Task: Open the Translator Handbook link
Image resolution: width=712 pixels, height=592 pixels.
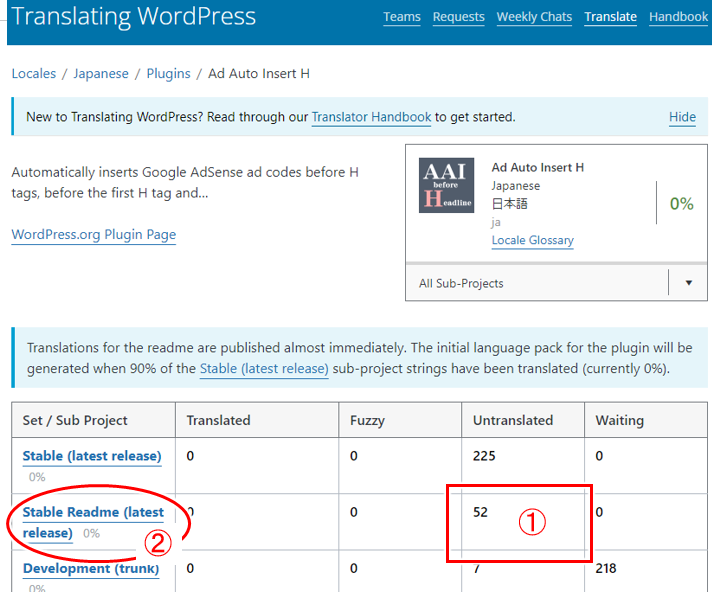Action: point(371,117)
